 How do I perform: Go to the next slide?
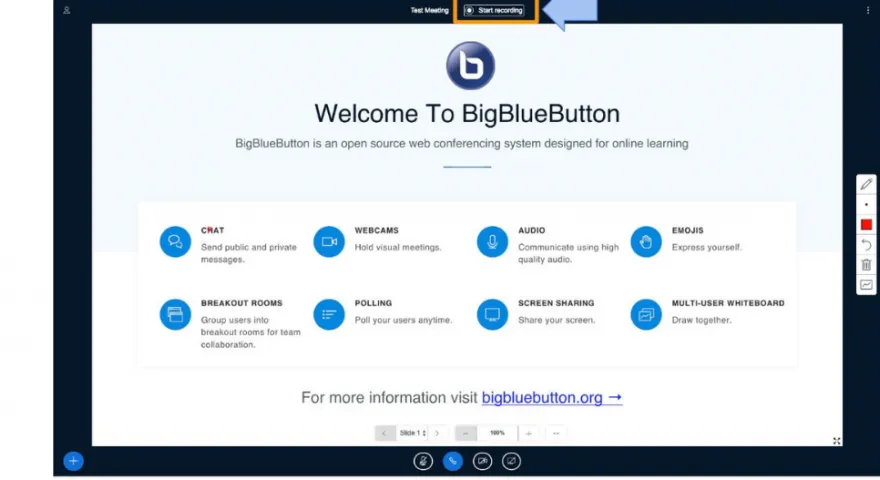click(437, 433)
